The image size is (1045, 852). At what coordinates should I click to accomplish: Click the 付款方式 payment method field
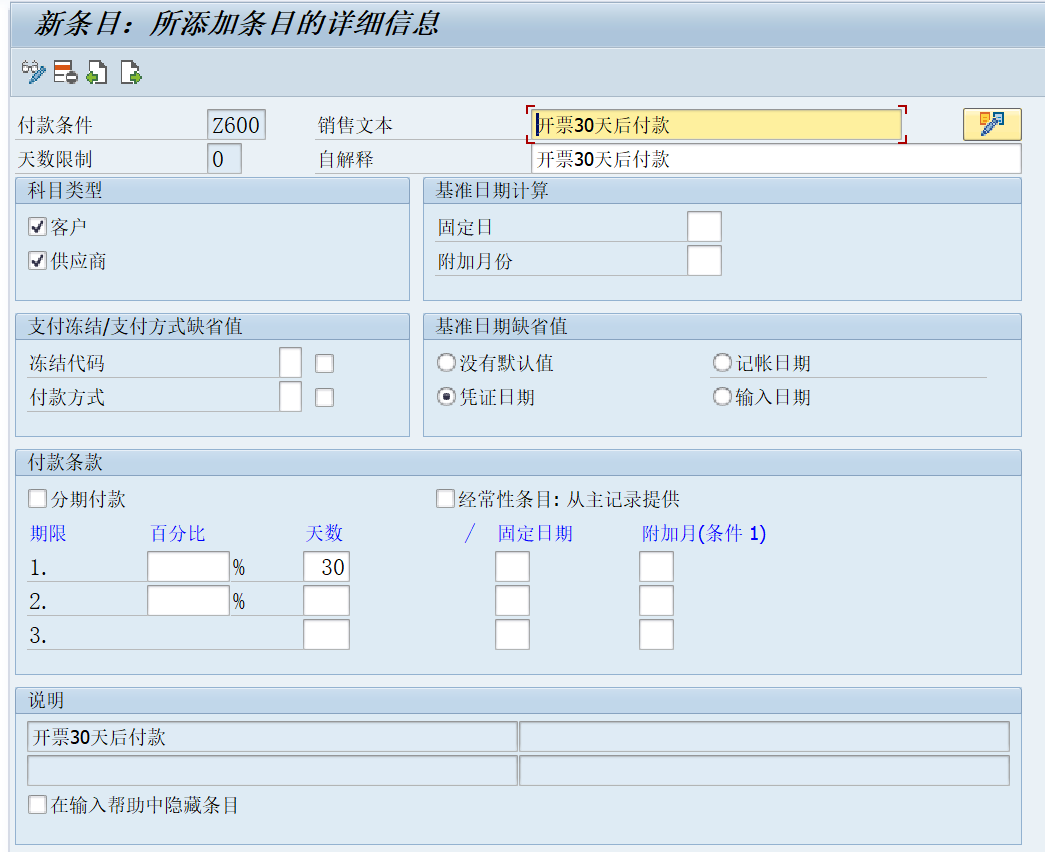[x=290, y=396]
